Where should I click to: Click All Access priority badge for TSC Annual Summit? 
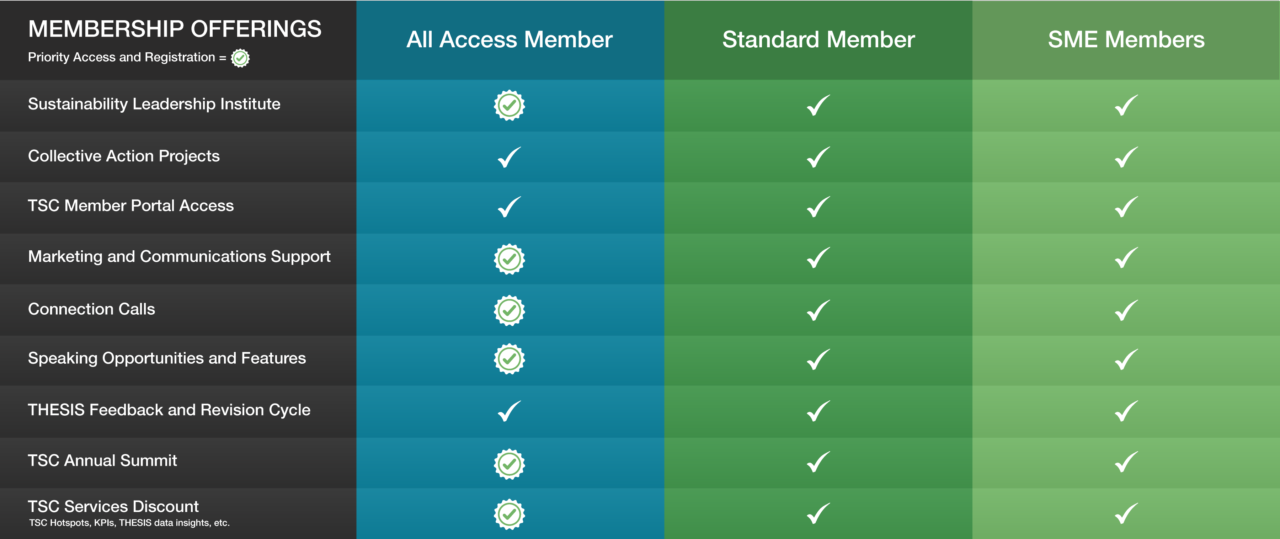tap(510, 463)
